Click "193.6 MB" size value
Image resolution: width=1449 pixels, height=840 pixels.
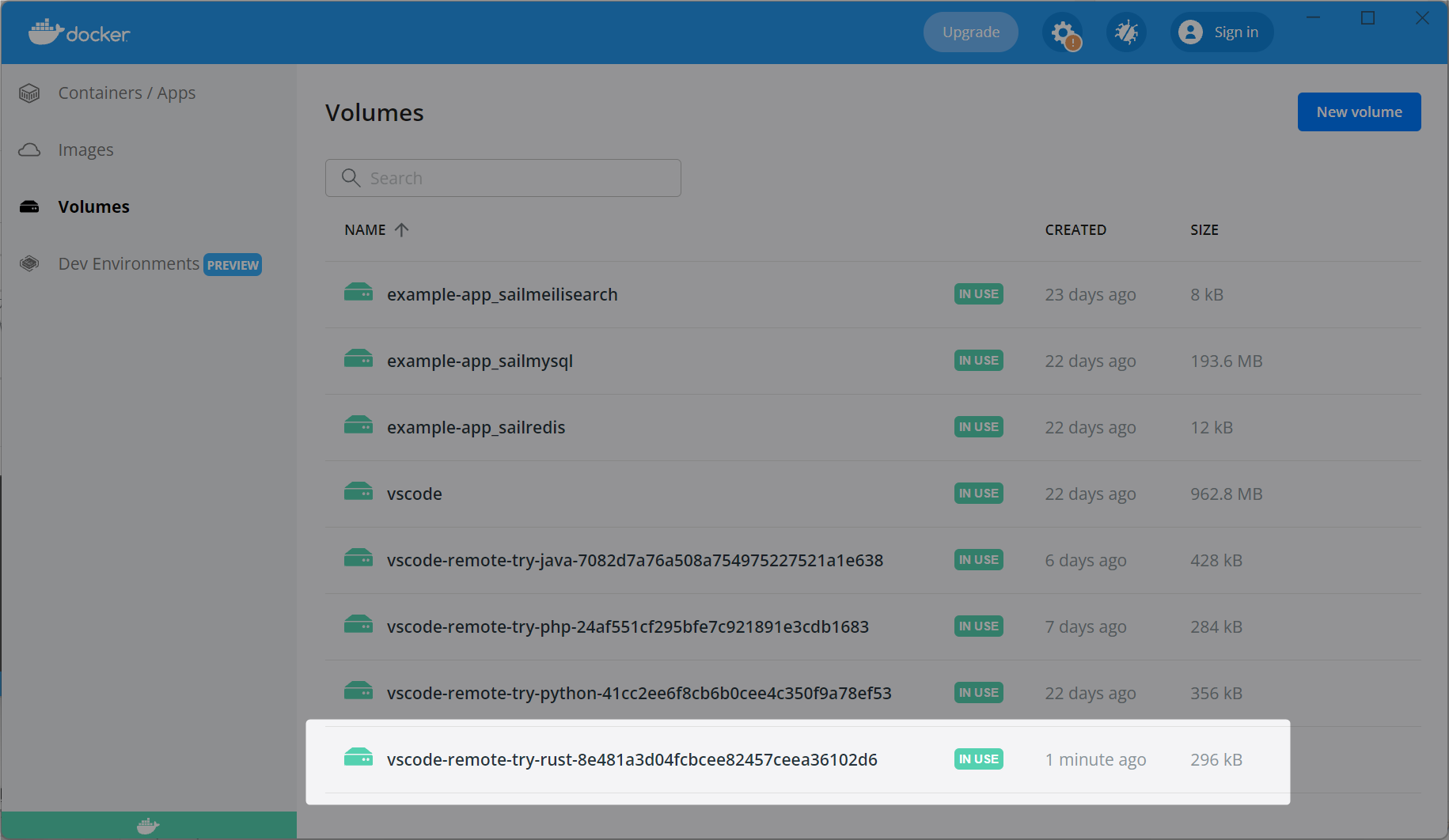point(1227,361)
